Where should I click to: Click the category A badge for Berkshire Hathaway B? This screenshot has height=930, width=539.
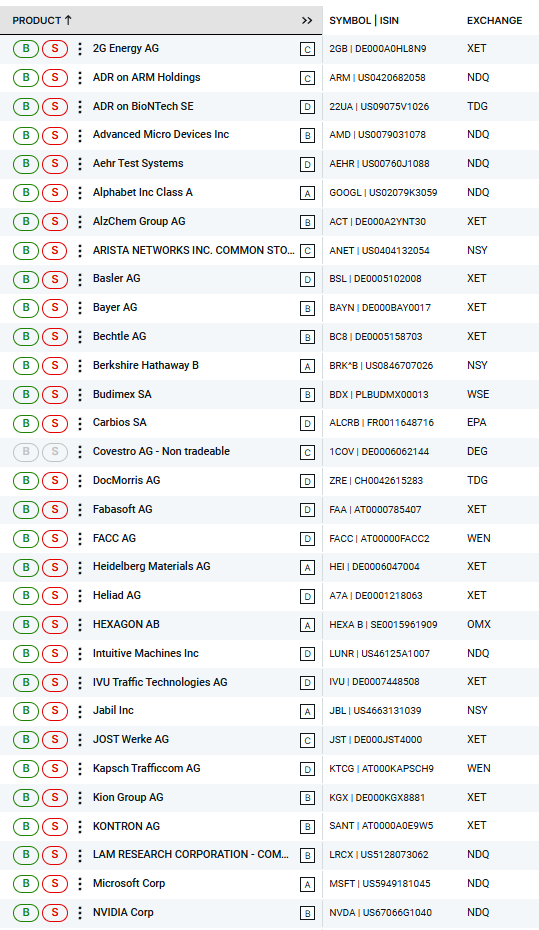(307, 367)
